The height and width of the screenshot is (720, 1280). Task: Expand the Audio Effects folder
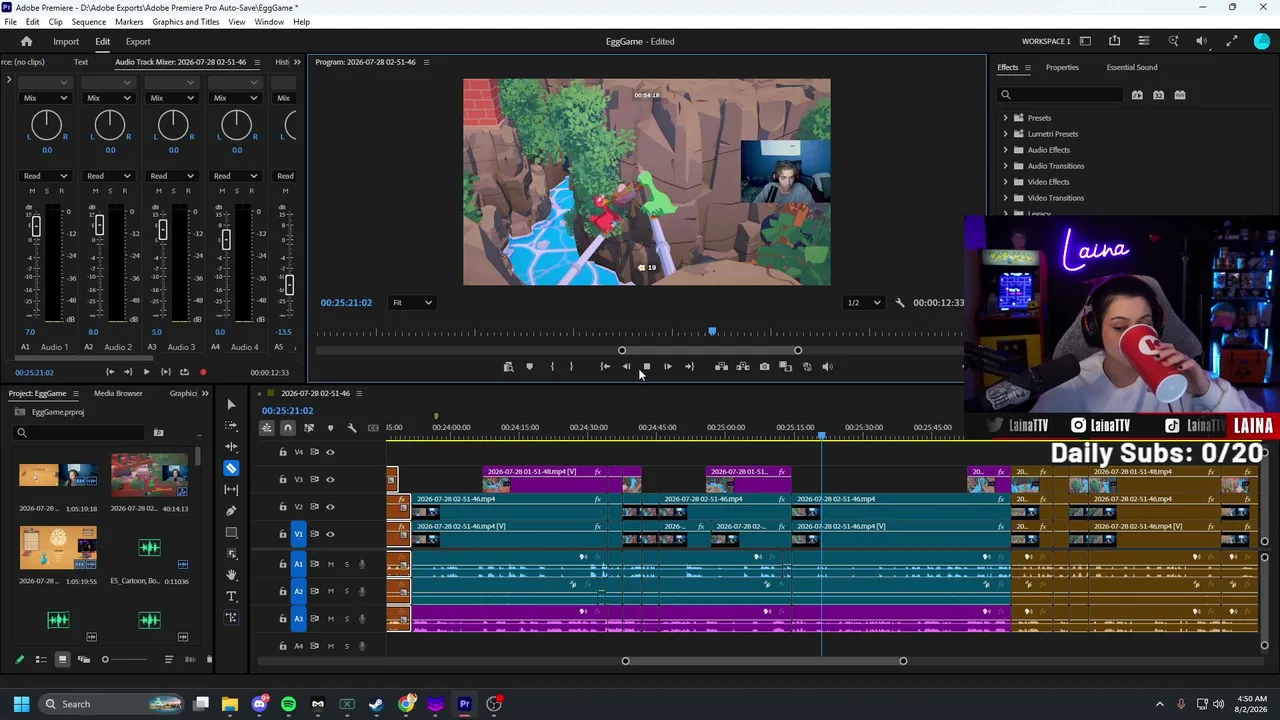[x=1006, y=150]
